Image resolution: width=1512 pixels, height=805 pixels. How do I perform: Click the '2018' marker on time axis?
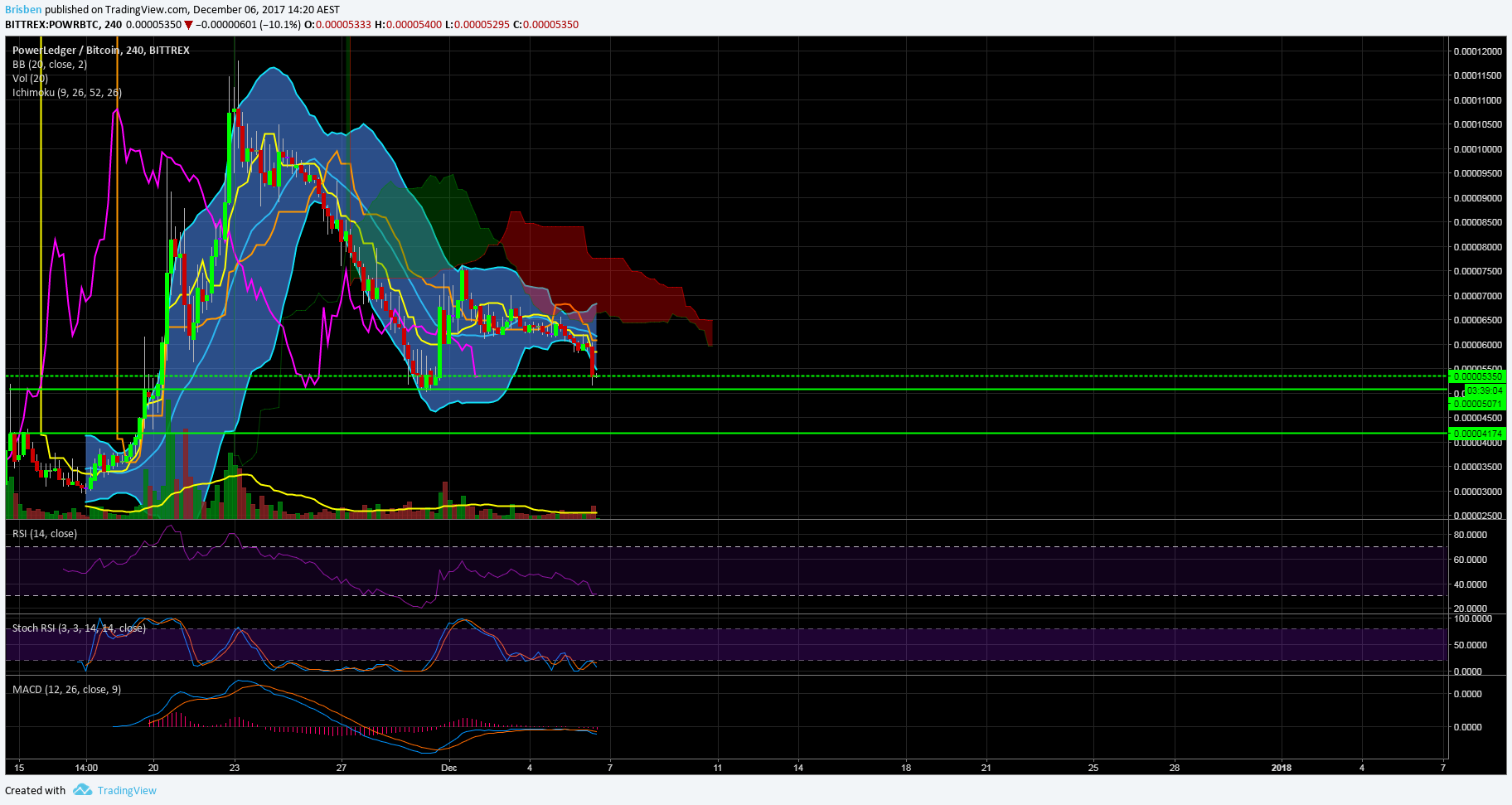[x=1282, y=768]
